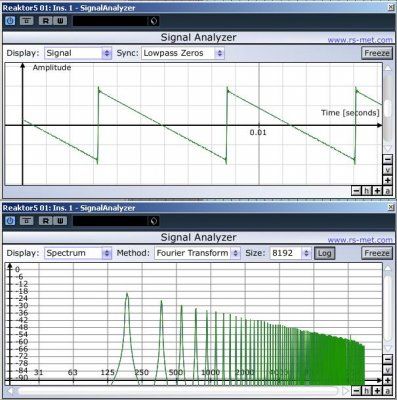
Task: Open the www.rs-met.com link in top window
Action: tap(360, 40)
